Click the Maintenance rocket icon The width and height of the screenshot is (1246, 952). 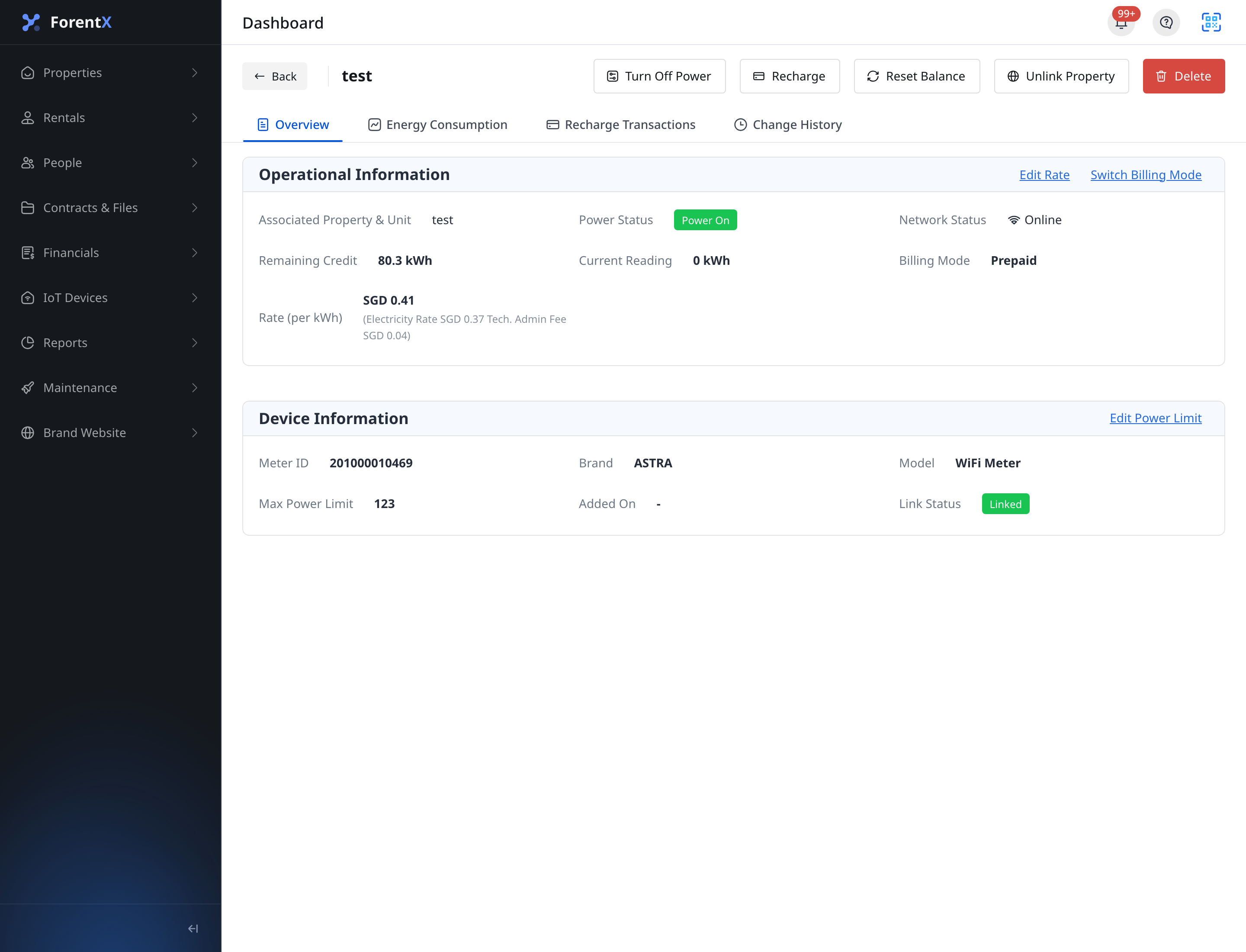click(28, 388)
